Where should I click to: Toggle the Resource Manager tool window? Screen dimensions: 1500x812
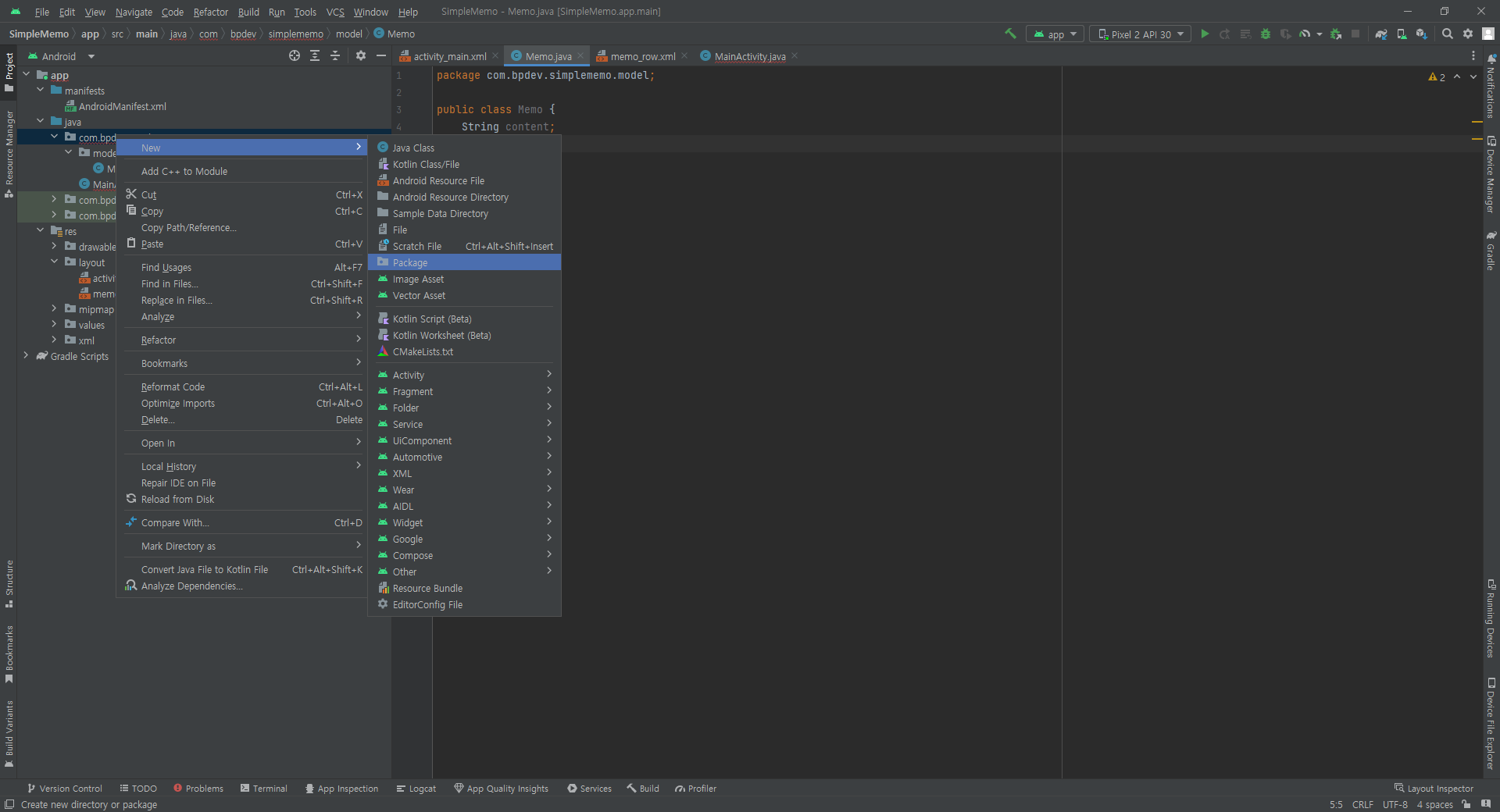(x=9, y=155)
